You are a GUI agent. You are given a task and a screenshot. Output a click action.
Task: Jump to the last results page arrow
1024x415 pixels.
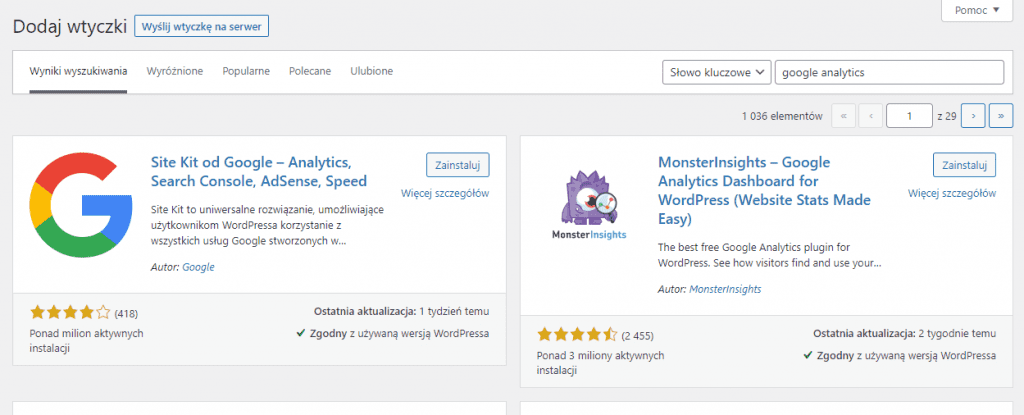pyautogui.click(x=1001, y=116)
